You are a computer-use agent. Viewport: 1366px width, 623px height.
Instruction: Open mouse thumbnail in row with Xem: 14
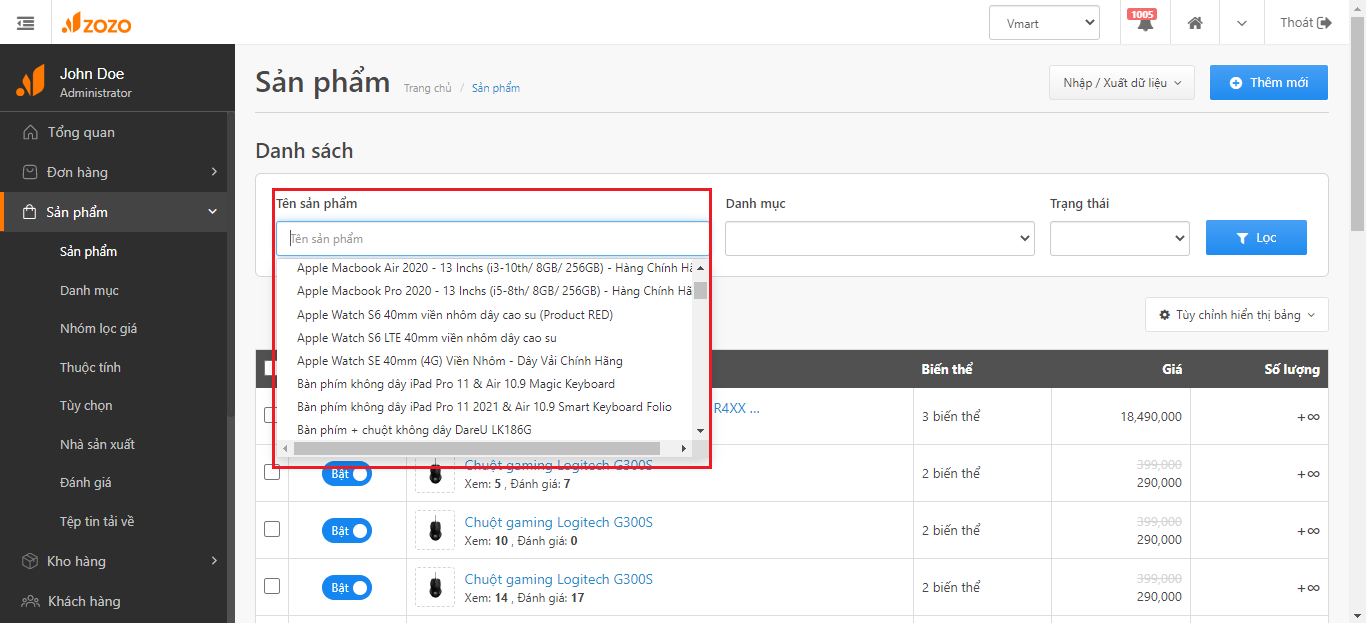[x=435, y=587]
